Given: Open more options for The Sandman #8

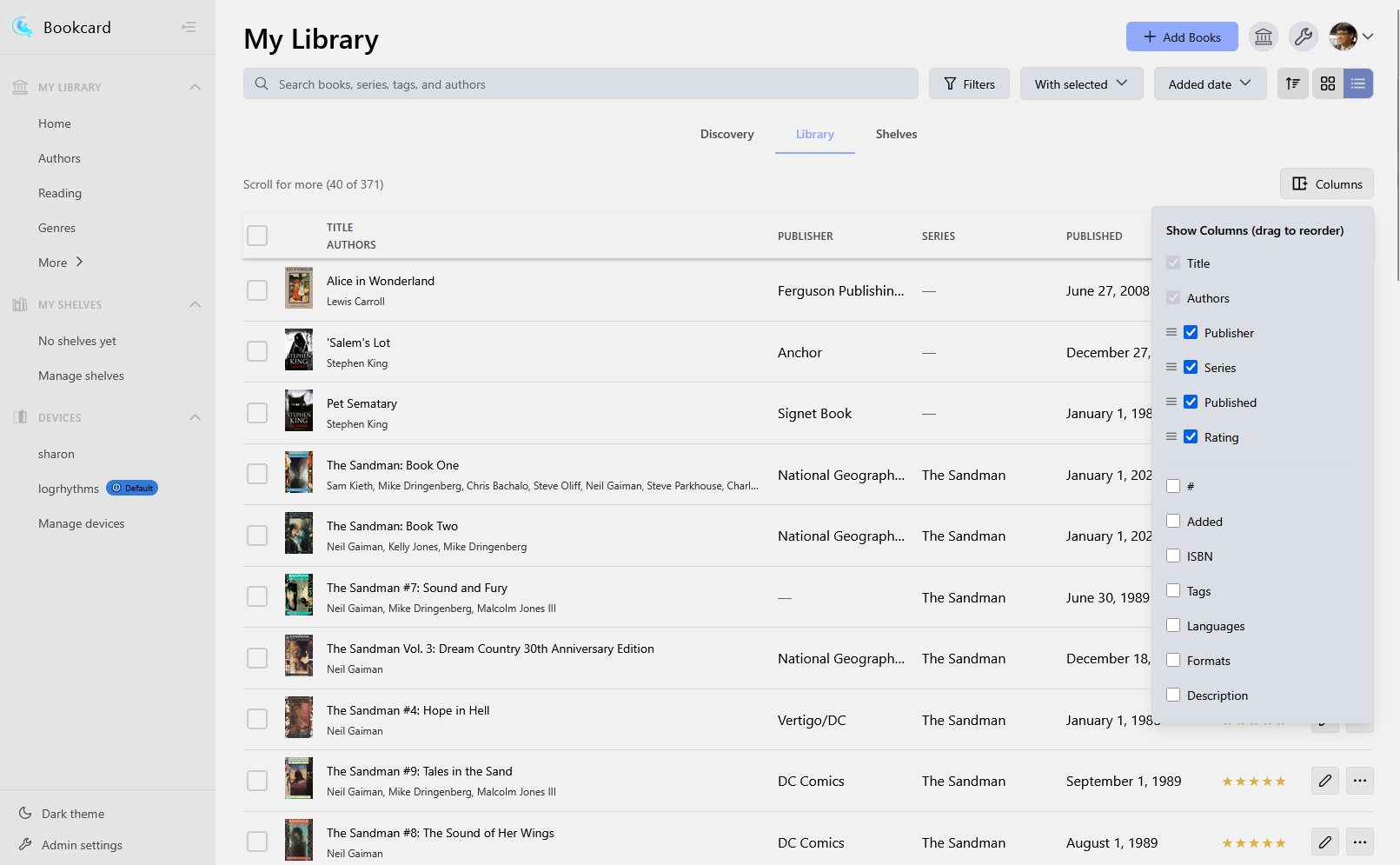Looking at the screenshot, I should [x=1359, y=842].
